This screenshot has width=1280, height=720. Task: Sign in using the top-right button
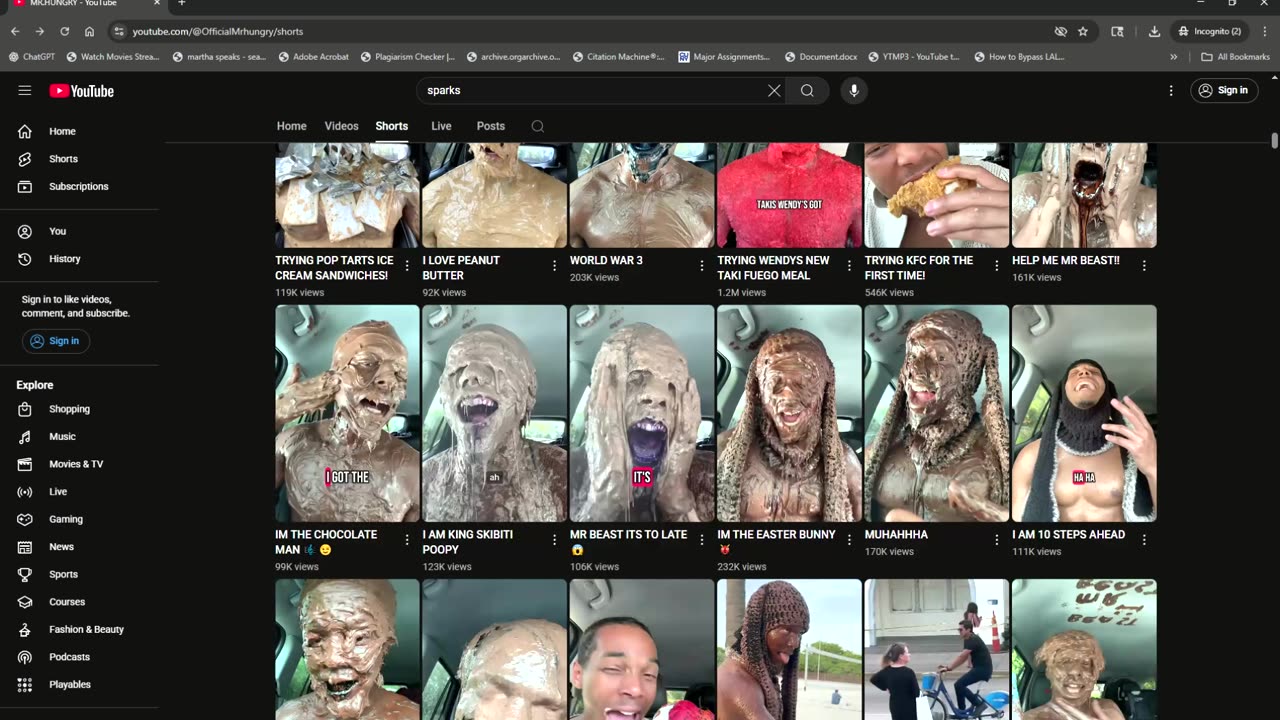click(1224, 91)
